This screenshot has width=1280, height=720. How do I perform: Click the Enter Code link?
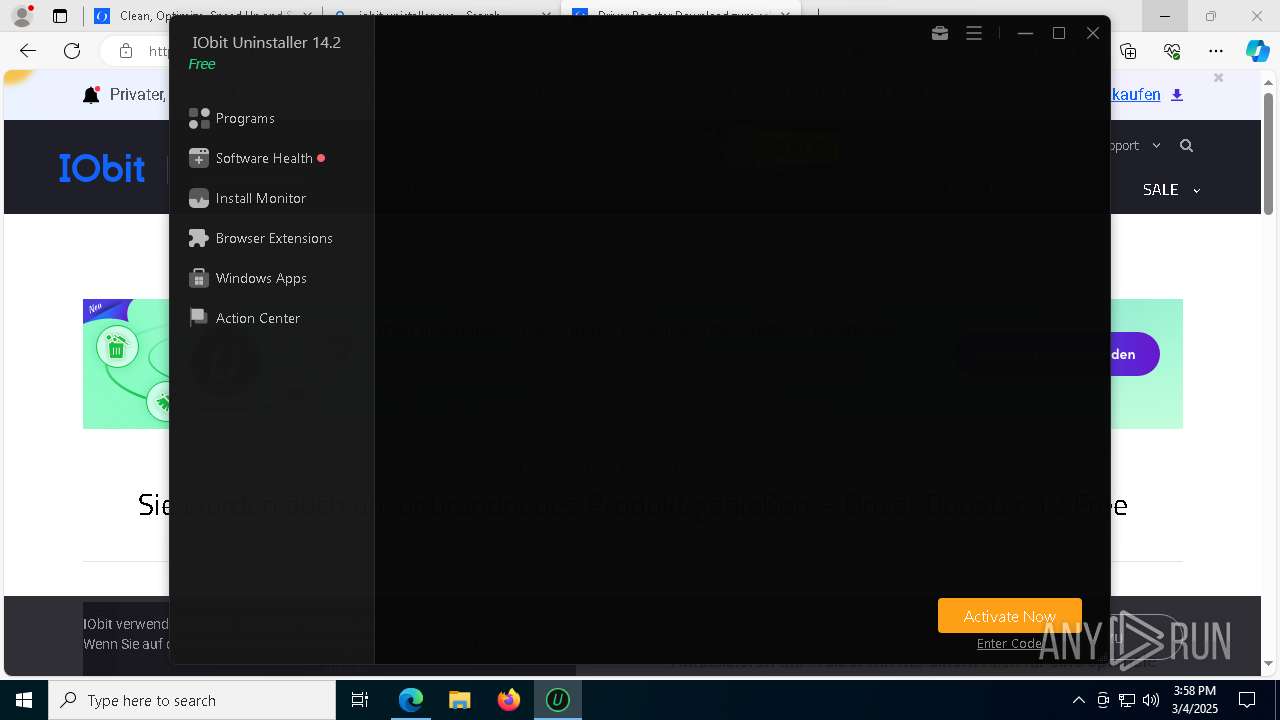(1009, 643)
